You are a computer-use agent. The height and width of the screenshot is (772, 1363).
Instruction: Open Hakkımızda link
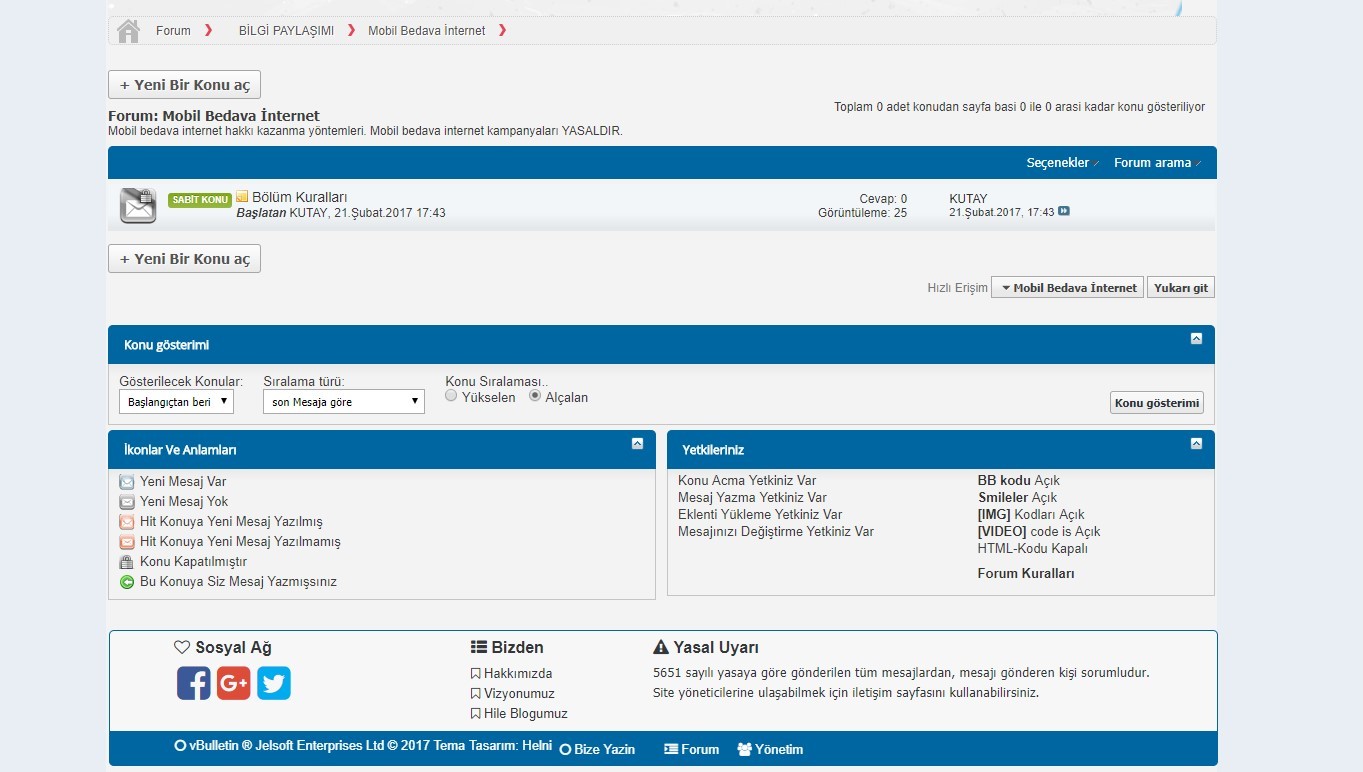coord(518,674)
